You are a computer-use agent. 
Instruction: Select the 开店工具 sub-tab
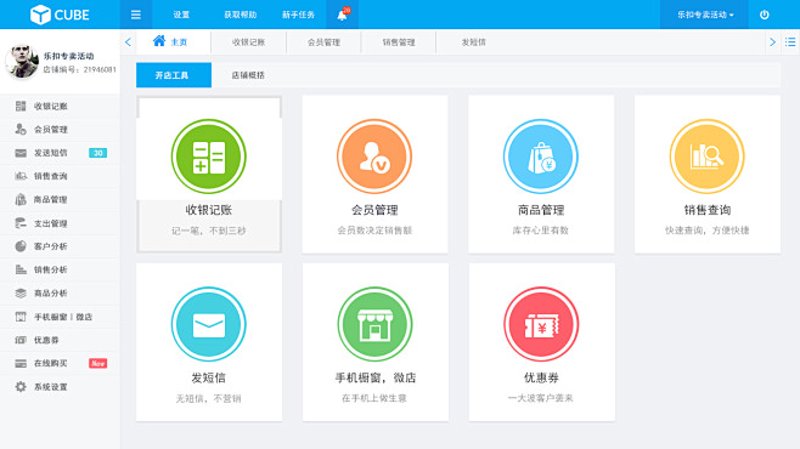point(173,75)
